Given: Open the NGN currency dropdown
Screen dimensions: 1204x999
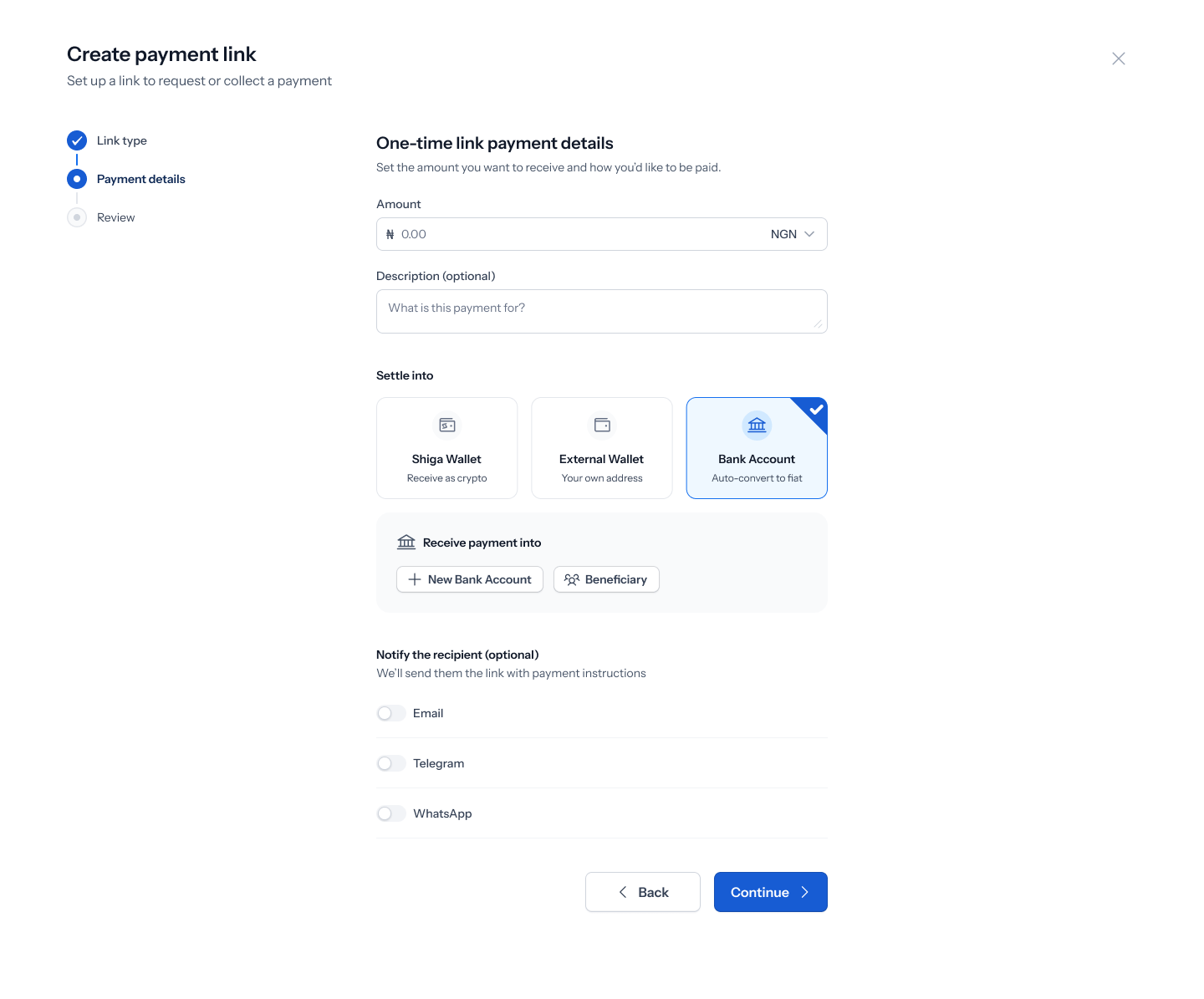Looking at the screenshot, I should click(793, 234).
